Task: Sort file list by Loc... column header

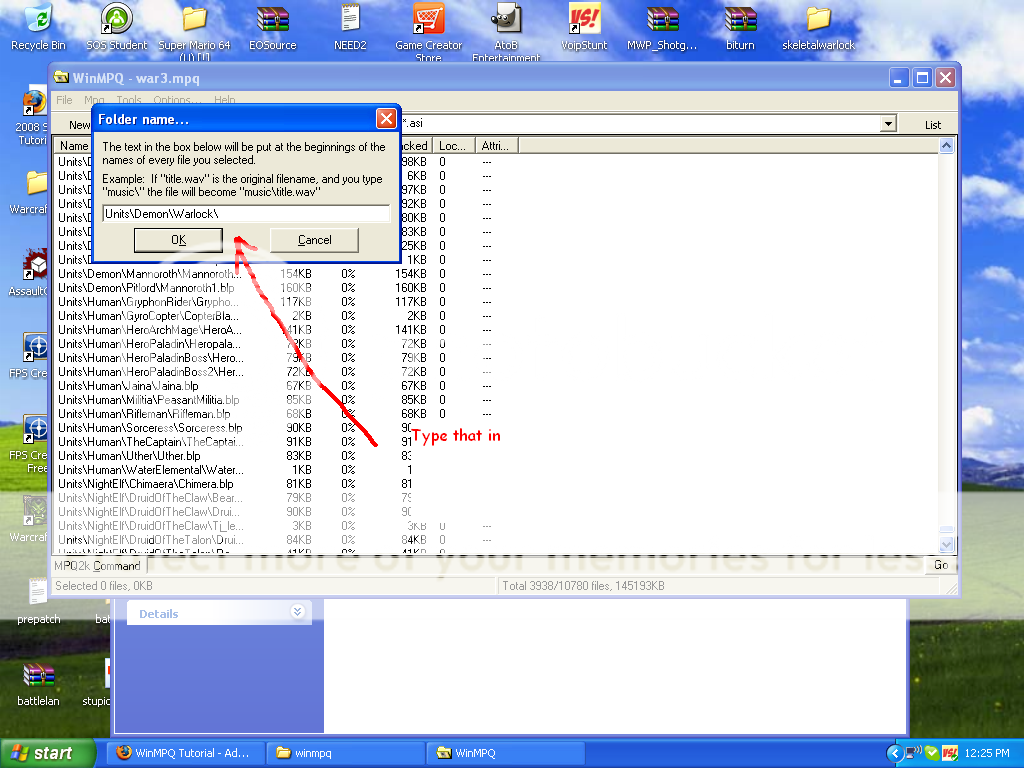Action: click(453, 146)
